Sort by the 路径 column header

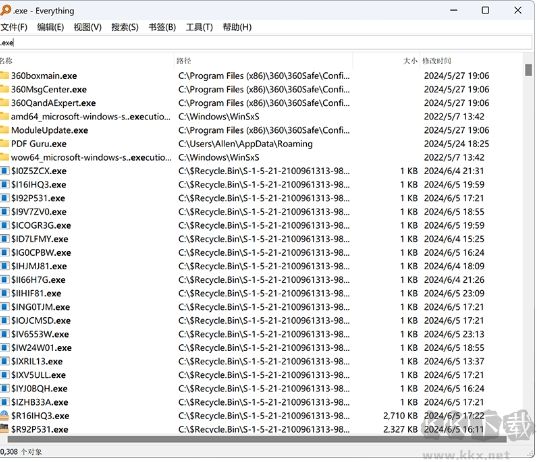[184, 61]
